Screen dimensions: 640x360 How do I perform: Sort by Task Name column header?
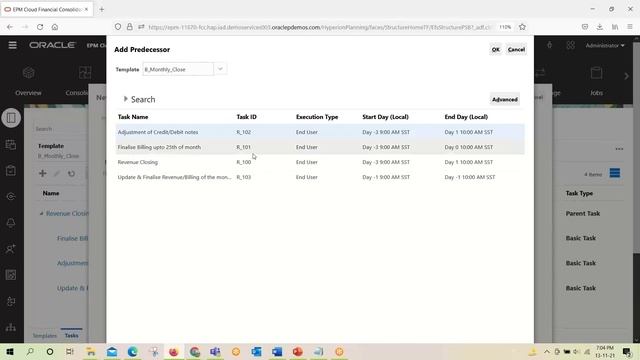point(133,117)
